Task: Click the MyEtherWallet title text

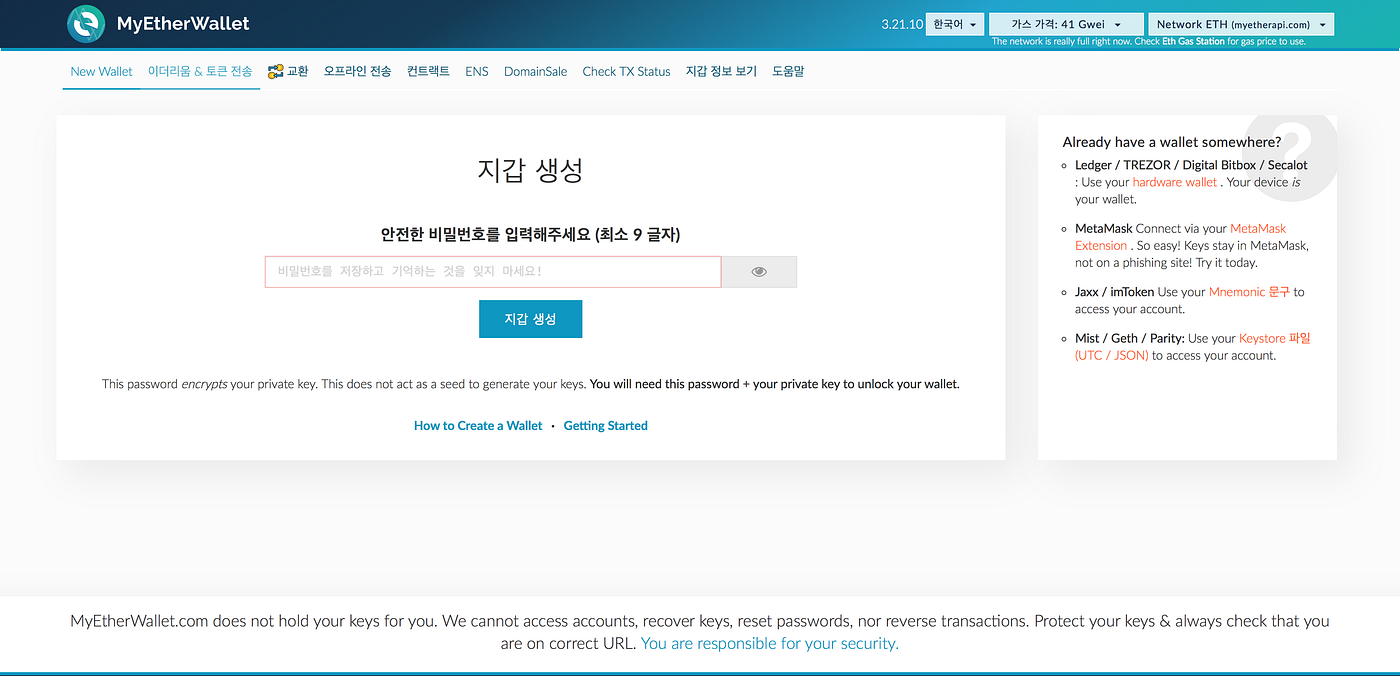Action: (x=183, y=23)
